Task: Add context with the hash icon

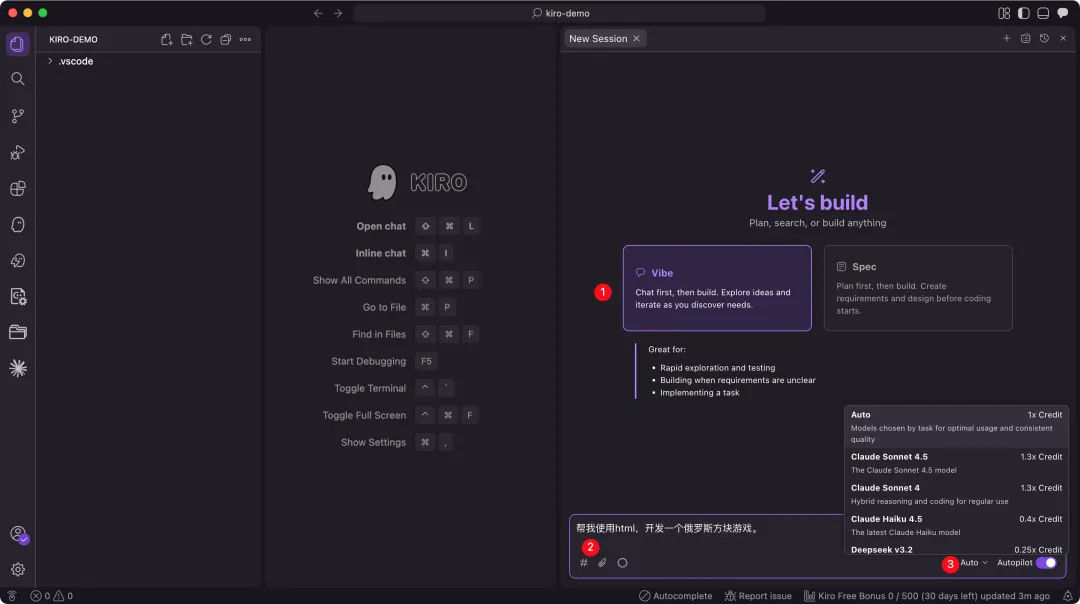Action: coord(584,563)
